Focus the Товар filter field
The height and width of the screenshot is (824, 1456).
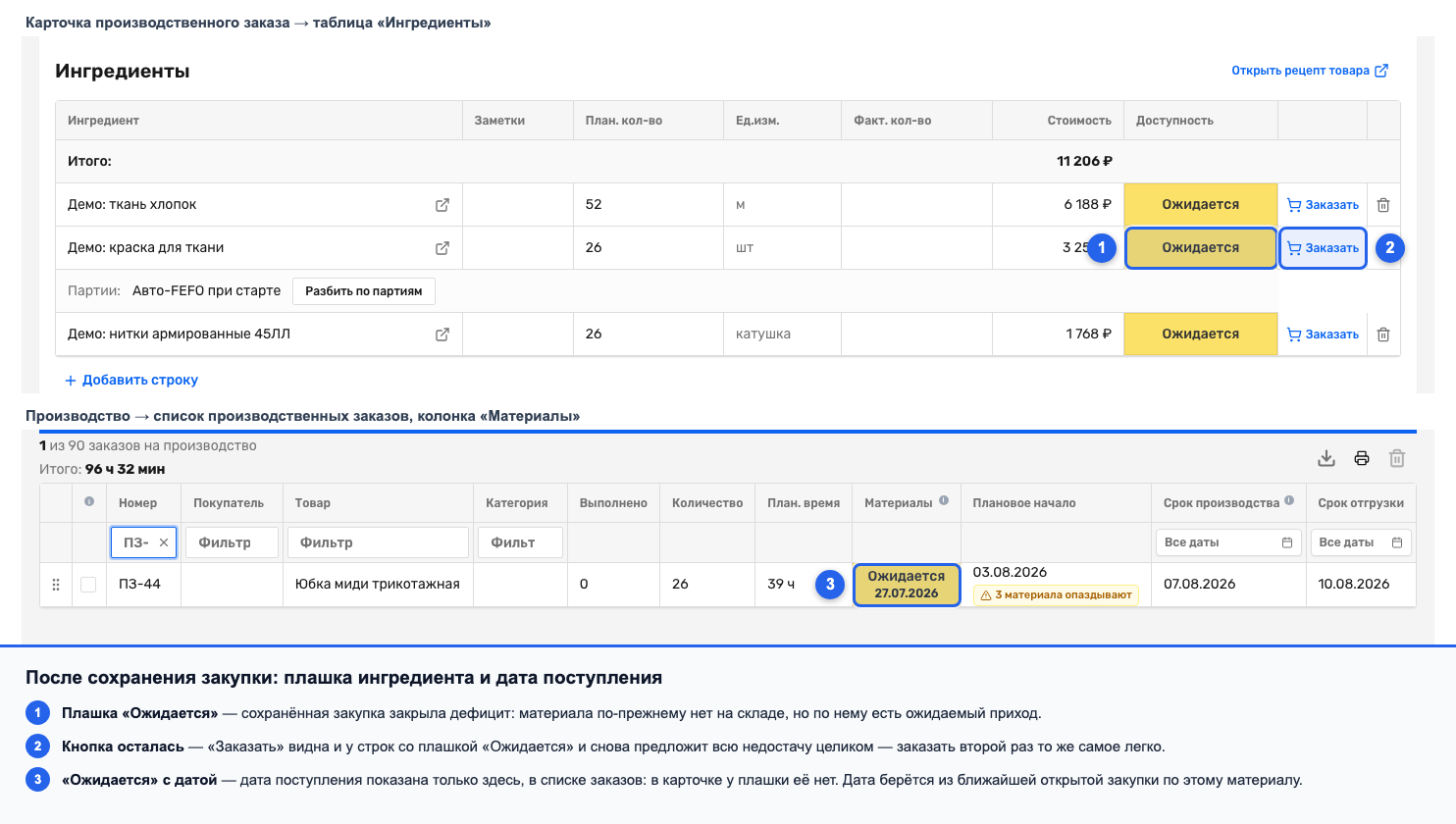(378, 542)
